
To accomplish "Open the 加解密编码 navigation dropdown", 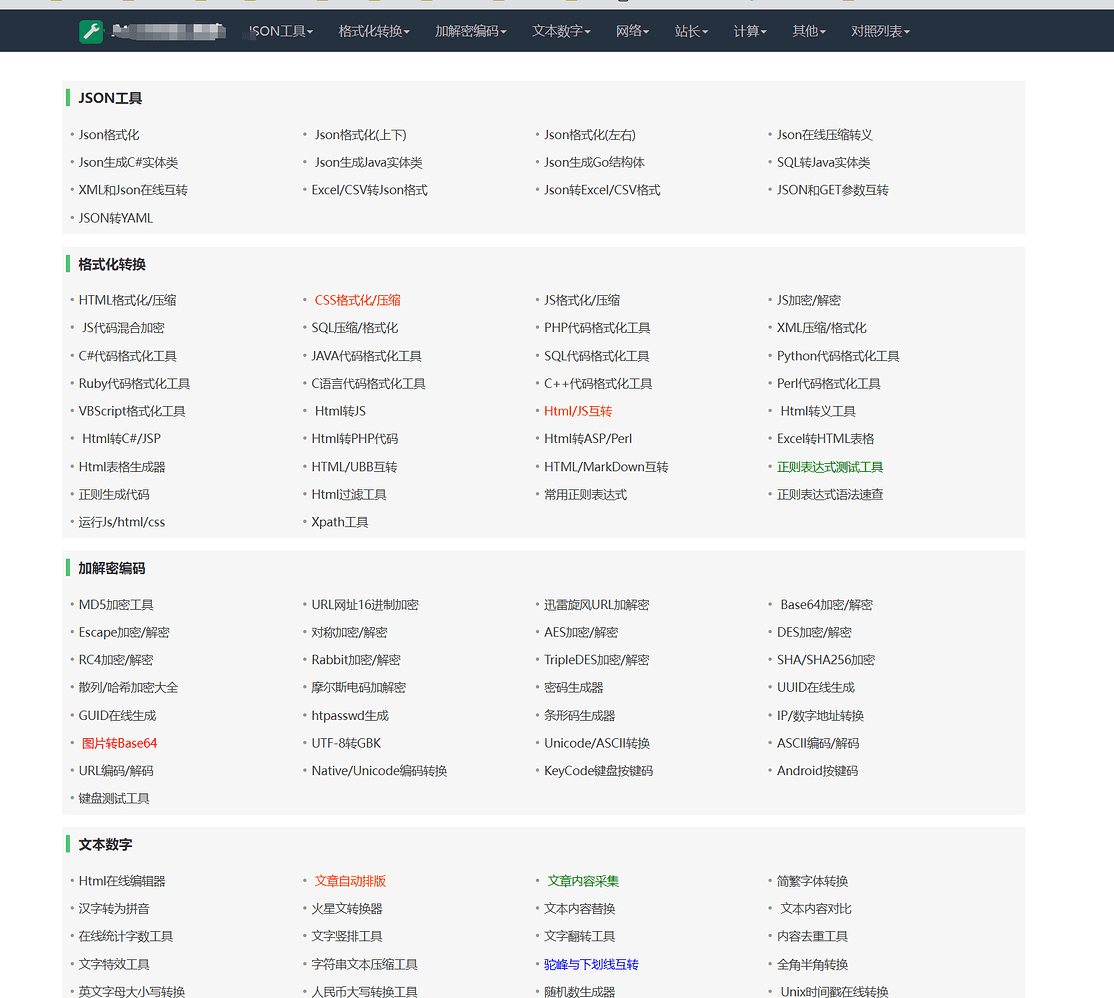I will [x=470, y=32].
